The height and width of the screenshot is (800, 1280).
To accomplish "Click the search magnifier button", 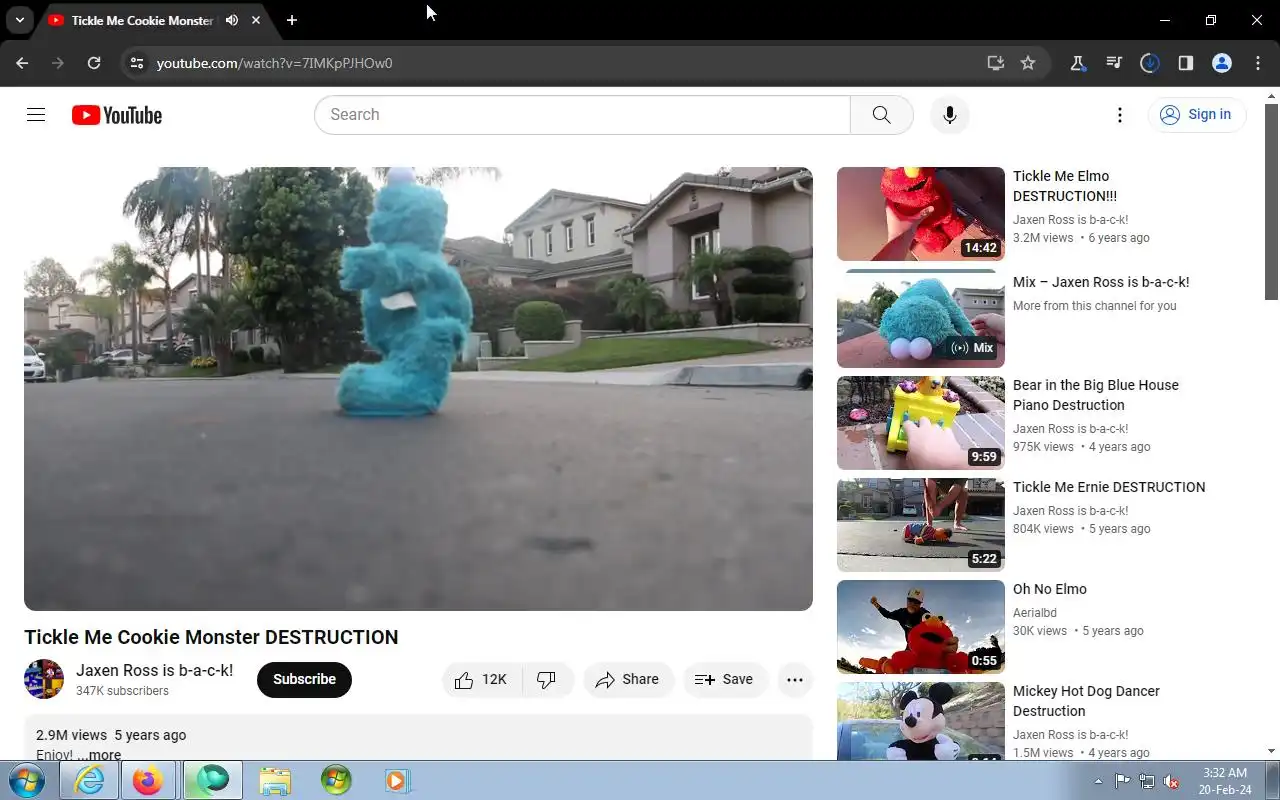I will click(881, 115).
